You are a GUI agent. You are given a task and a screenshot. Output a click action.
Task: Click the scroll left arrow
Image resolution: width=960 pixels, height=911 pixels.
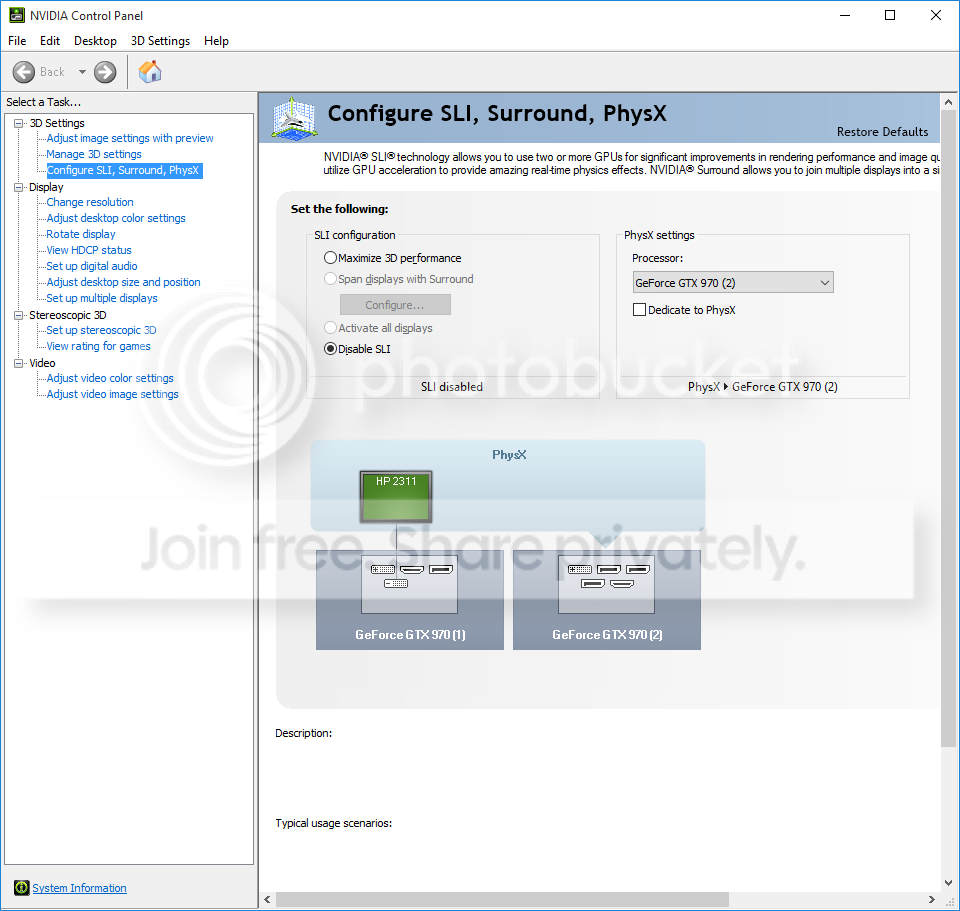[x=268, y=899]
